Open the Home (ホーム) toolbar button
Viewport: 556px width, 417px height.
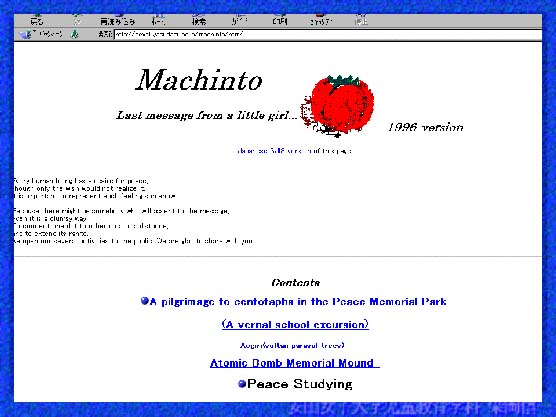point(158,21)
